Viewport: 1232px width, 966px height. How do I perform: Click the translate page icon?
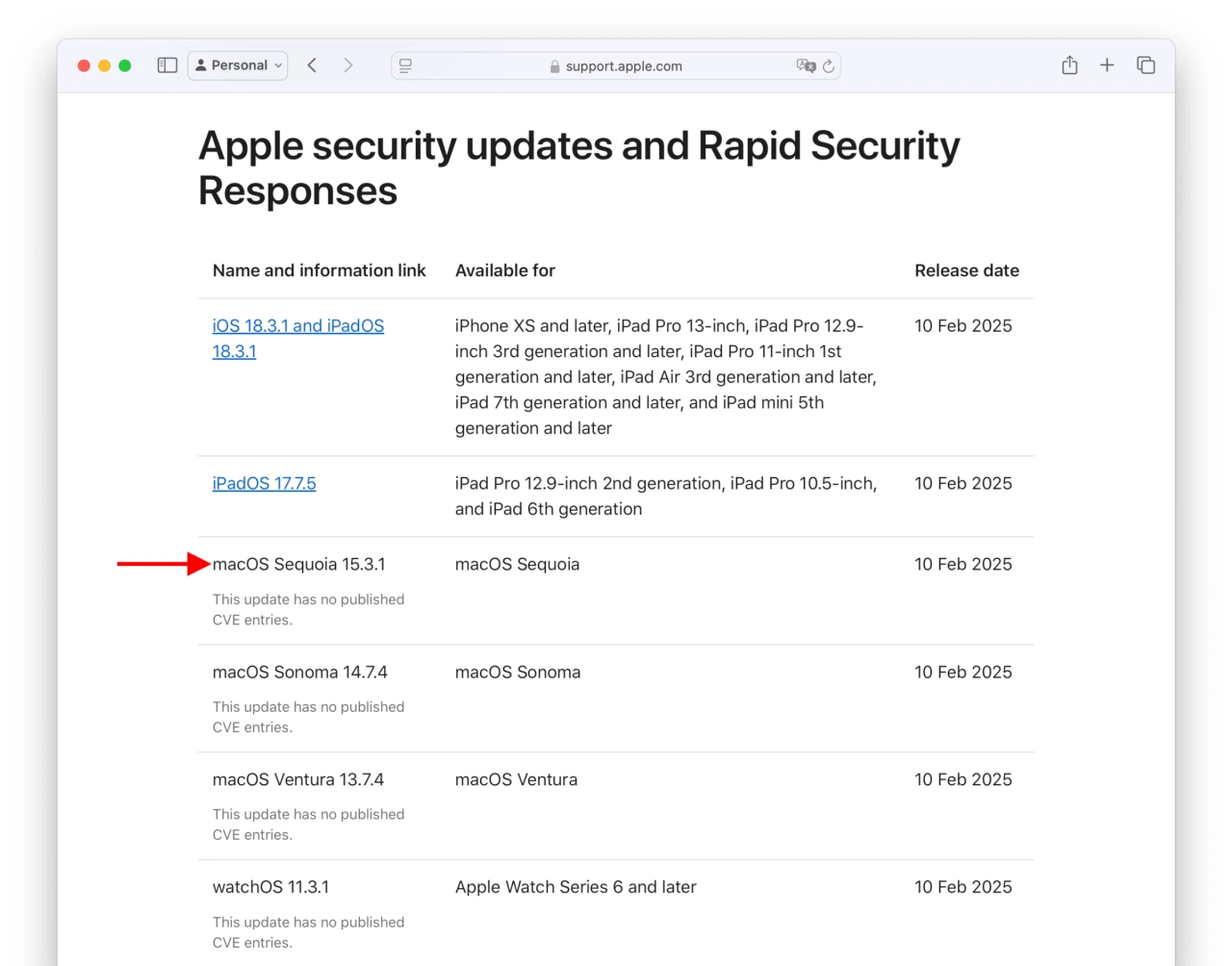click(805, 65)
